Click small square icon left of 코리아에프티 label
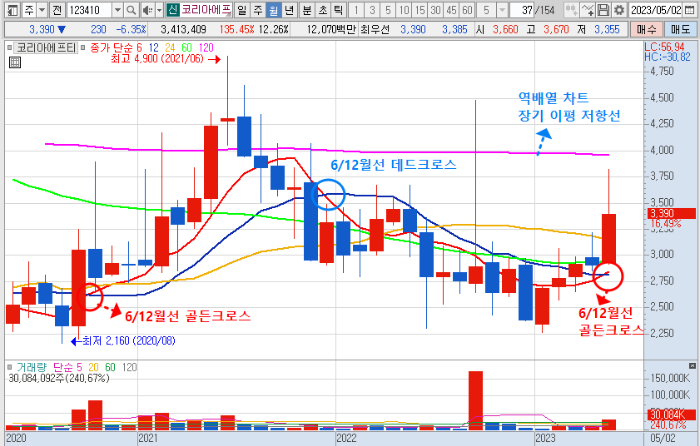The image size is (700, 446). pos(9,48)
